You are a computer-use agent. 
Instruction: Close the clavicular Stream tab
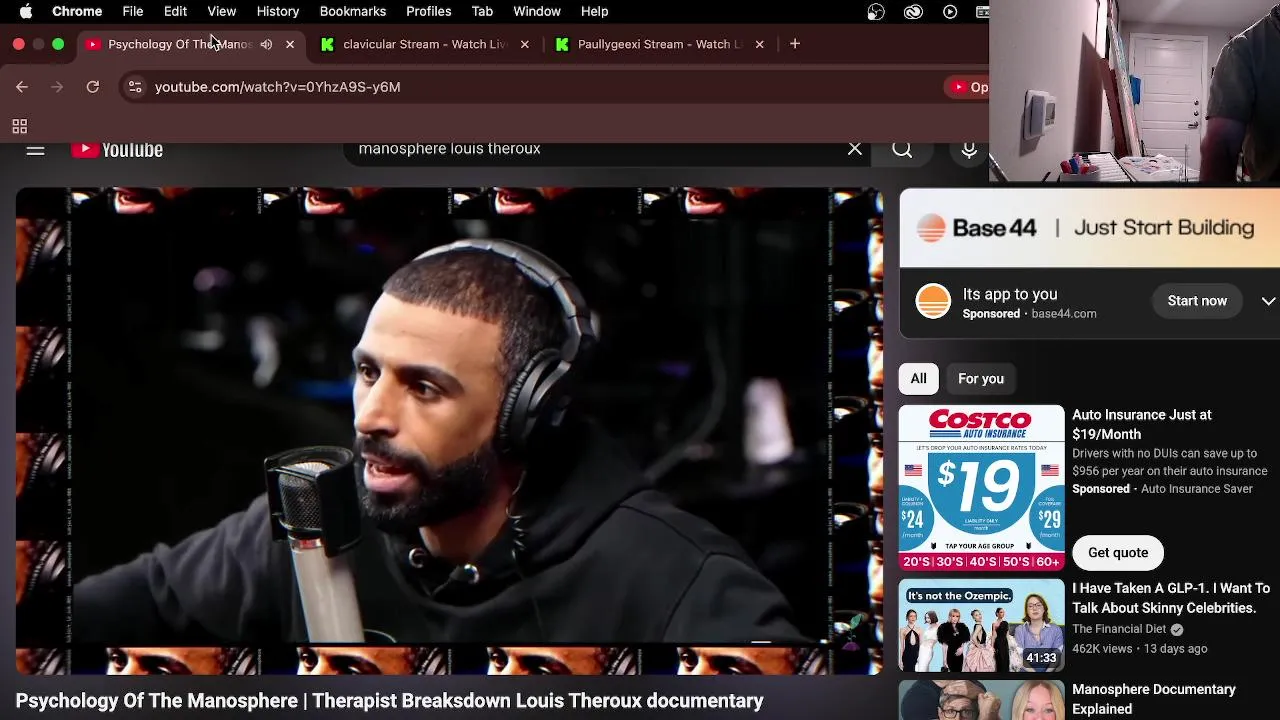pos(525,44)
